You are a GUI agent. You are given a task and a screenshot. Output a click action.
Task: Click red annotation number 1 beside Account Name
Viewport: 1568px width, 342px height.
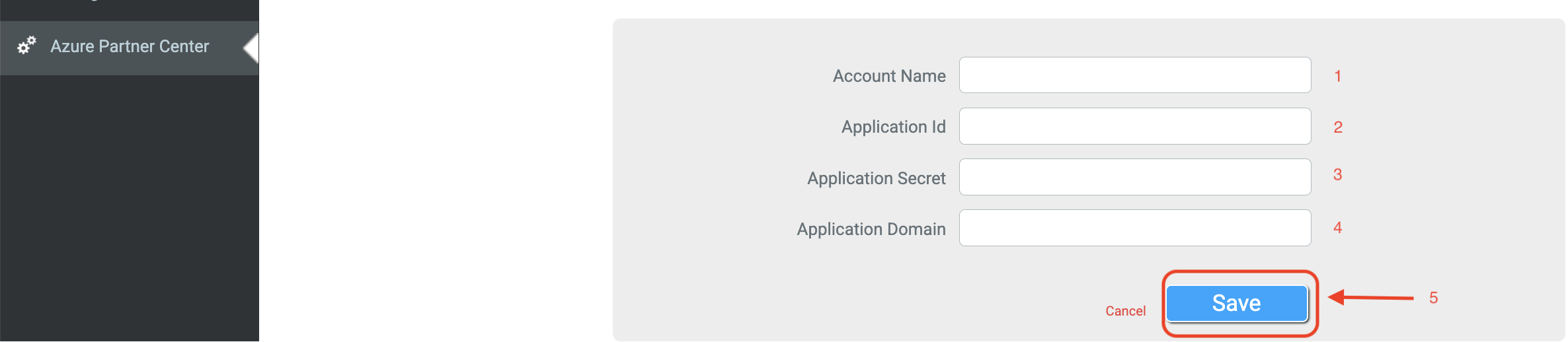click(x=1337, y=77)
